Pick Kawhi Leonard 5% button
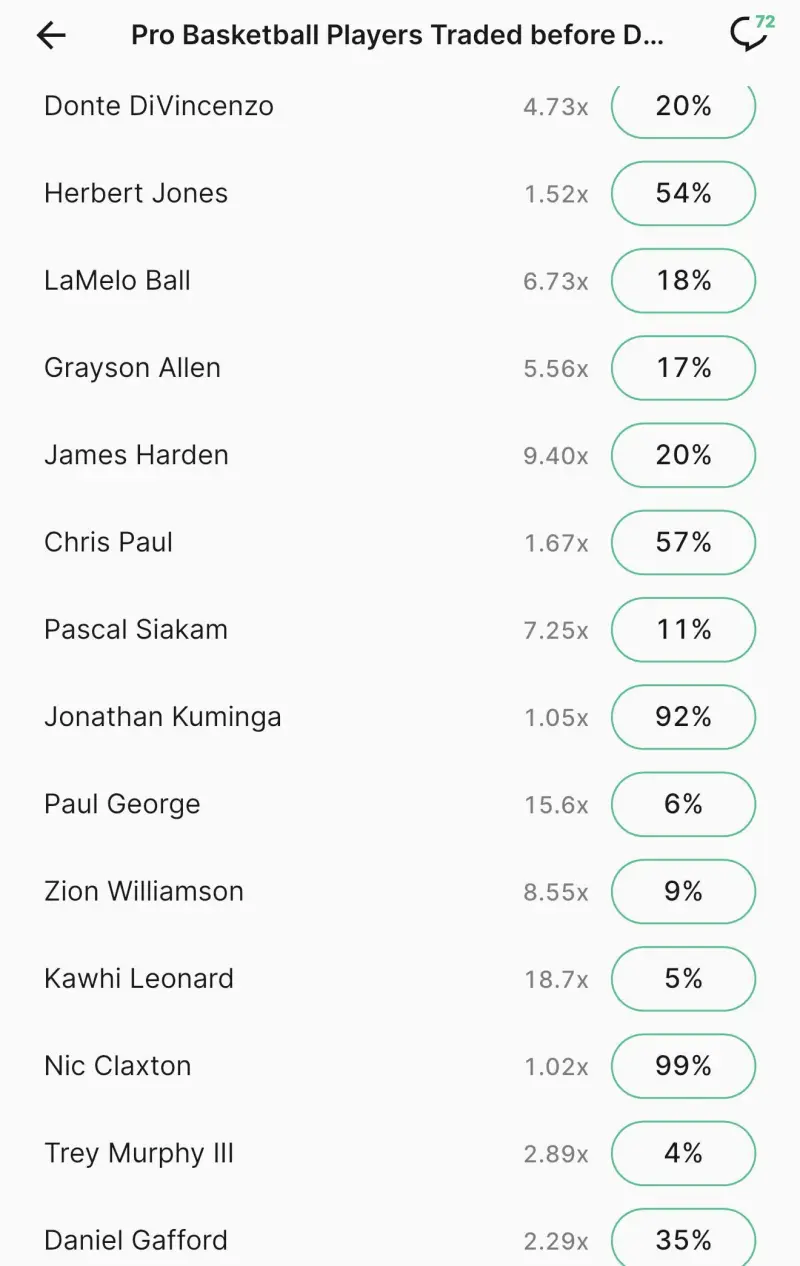Viewport: 800px width, 1266px height. tap(683, 978)
